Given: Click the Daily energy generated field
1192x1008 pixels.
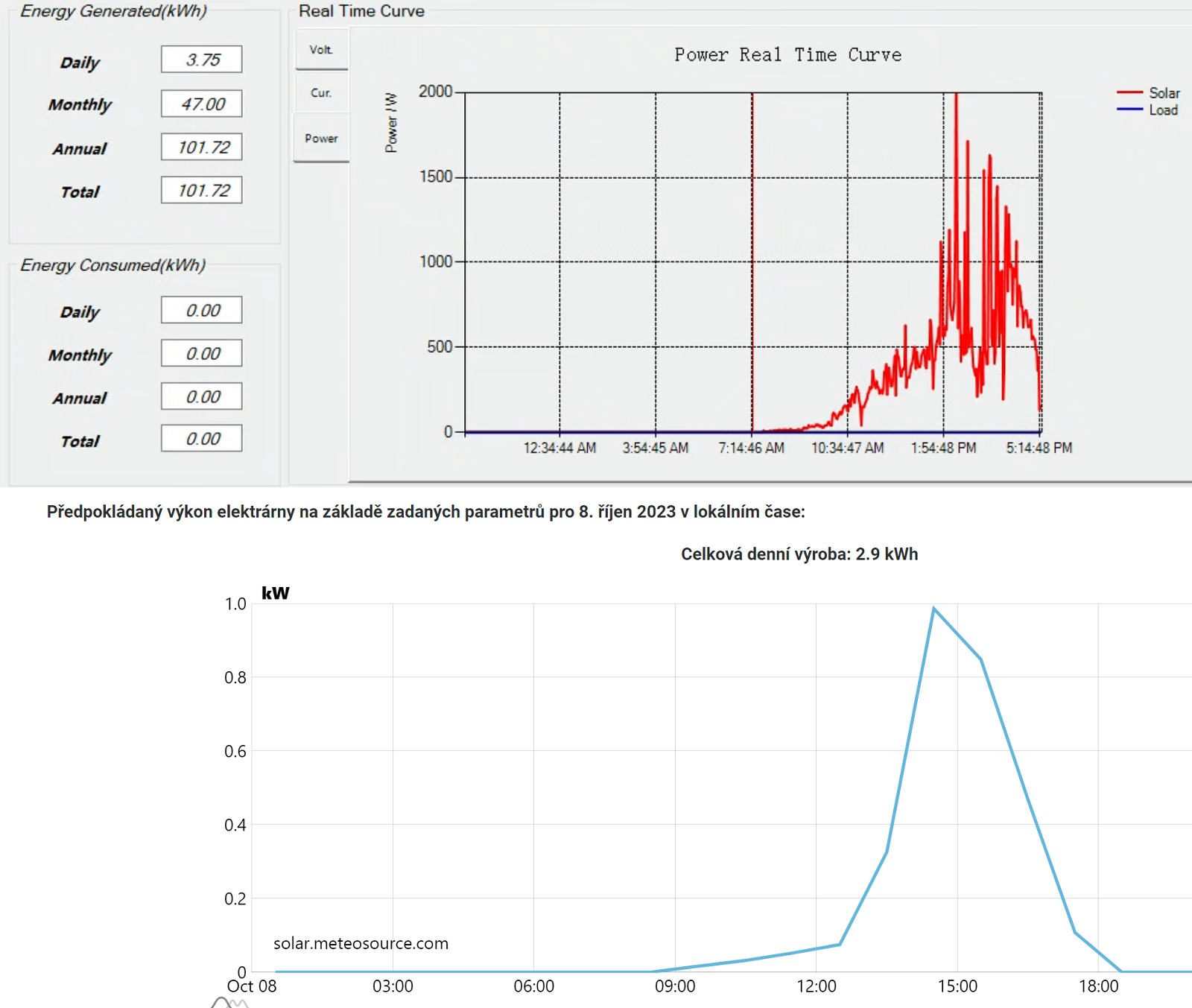Looking at the screenshot, I should click(202, 60).
